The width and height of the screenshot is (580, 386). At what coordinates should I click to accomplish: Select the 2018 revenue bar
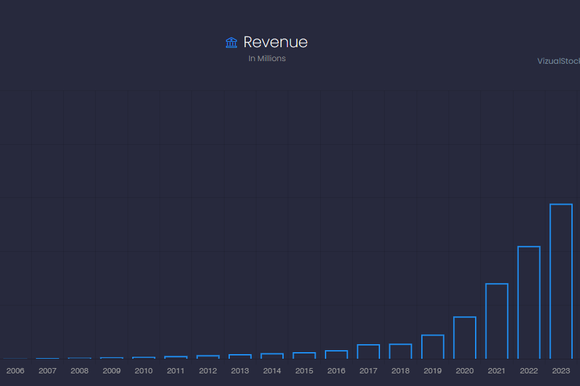click(x=400, y=351)
